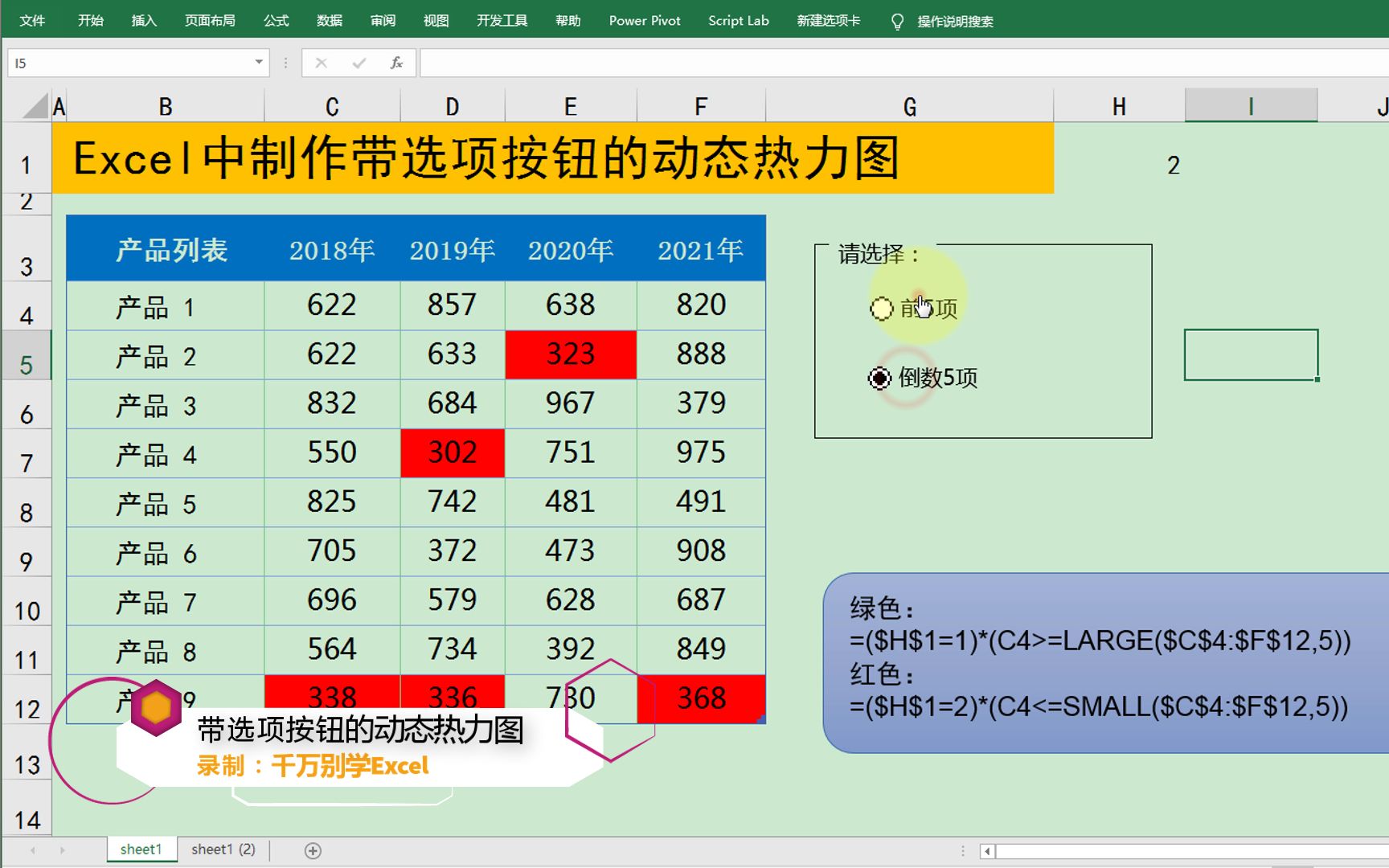Click the formula note text box
The image size is (1389, 868).
[x=1106, y=663]
